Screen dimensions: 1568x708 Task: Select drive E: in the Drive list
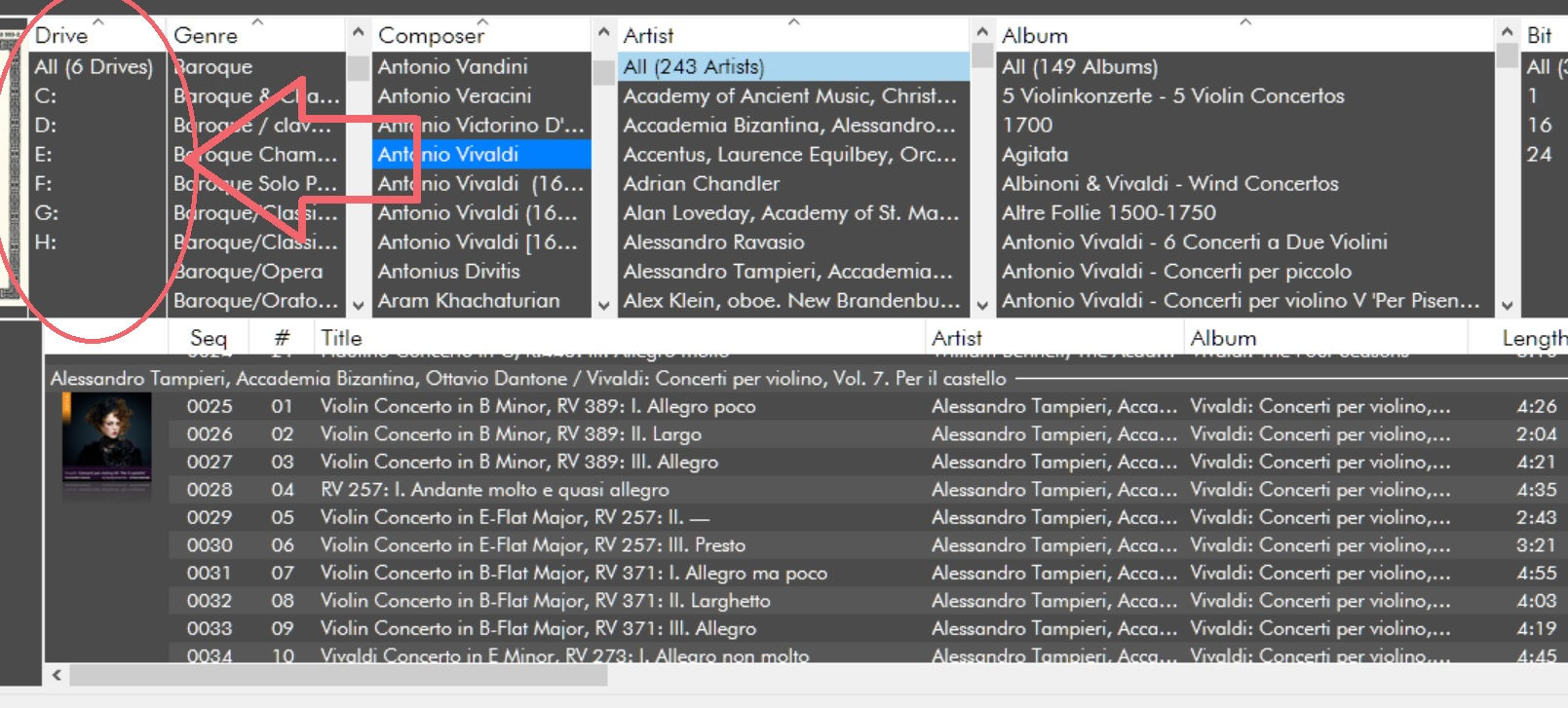pyautogui.click(x=44, y=154)
